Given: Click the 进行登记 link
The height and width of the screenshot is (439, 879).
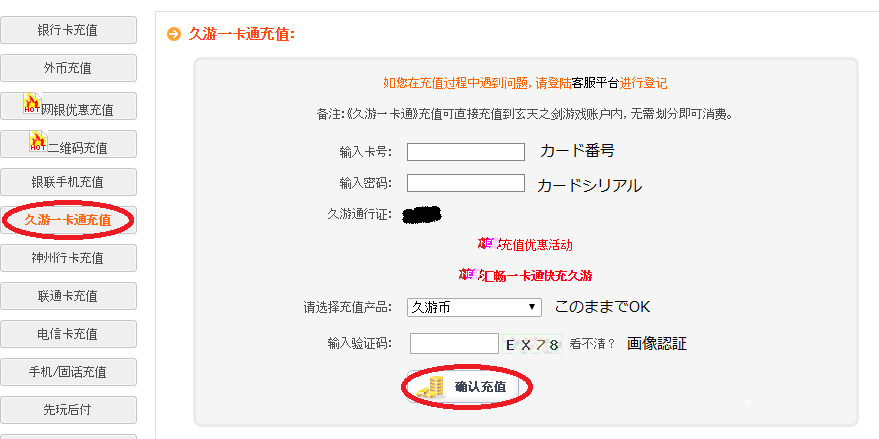Looking at the screenshot, I should 643,83.
